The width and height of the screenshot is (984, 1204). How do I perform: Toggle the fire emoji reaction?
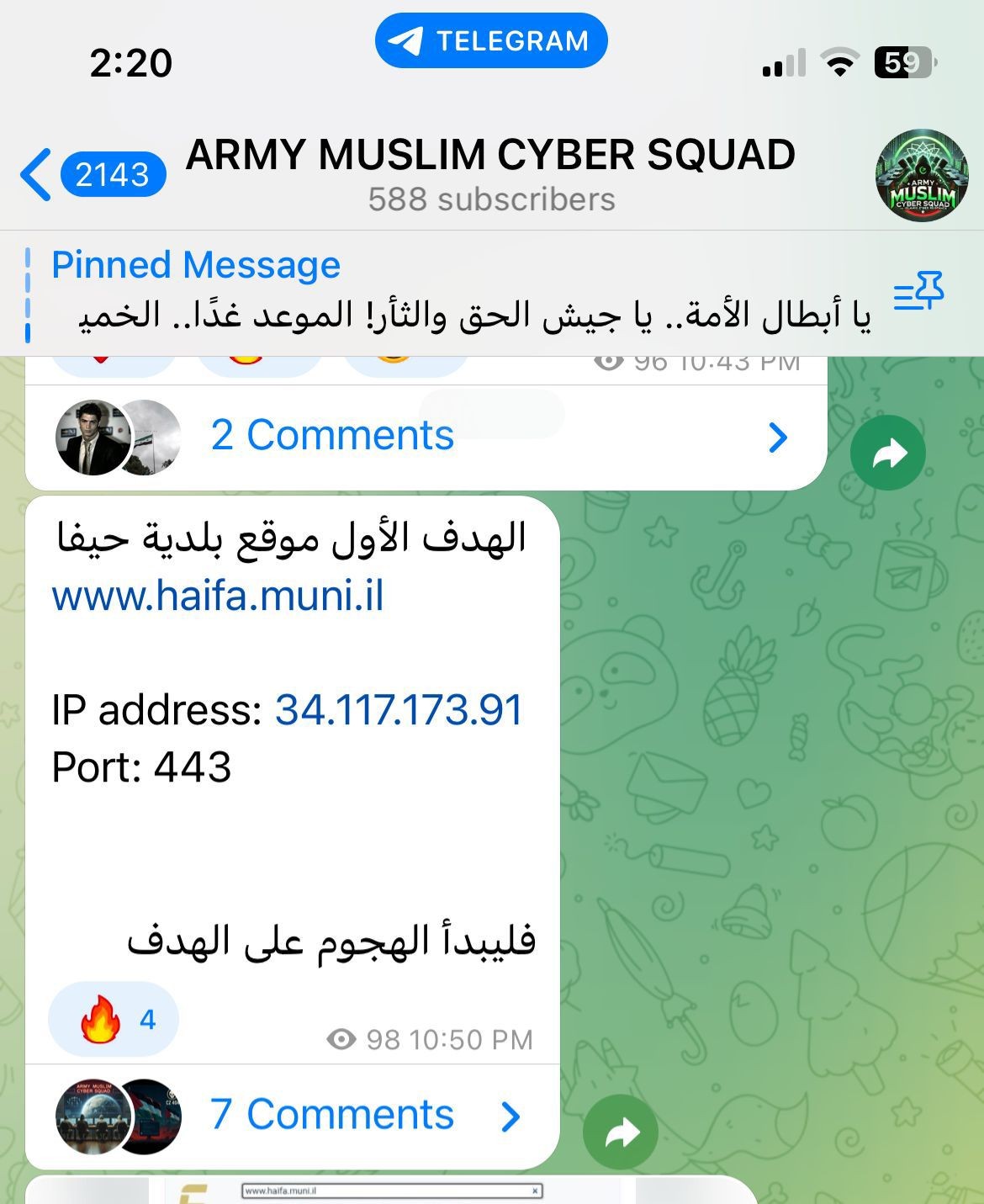click(114, 1019)
